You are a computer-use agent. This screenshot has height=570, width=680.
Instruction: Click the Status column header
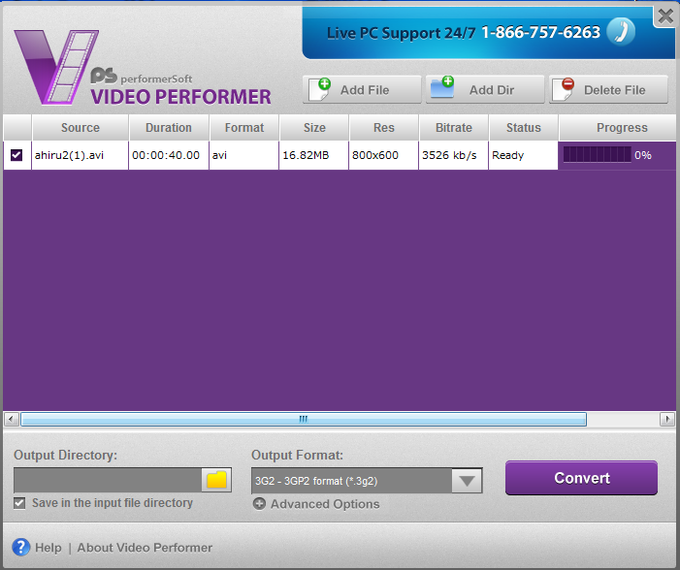click(523, 128)
